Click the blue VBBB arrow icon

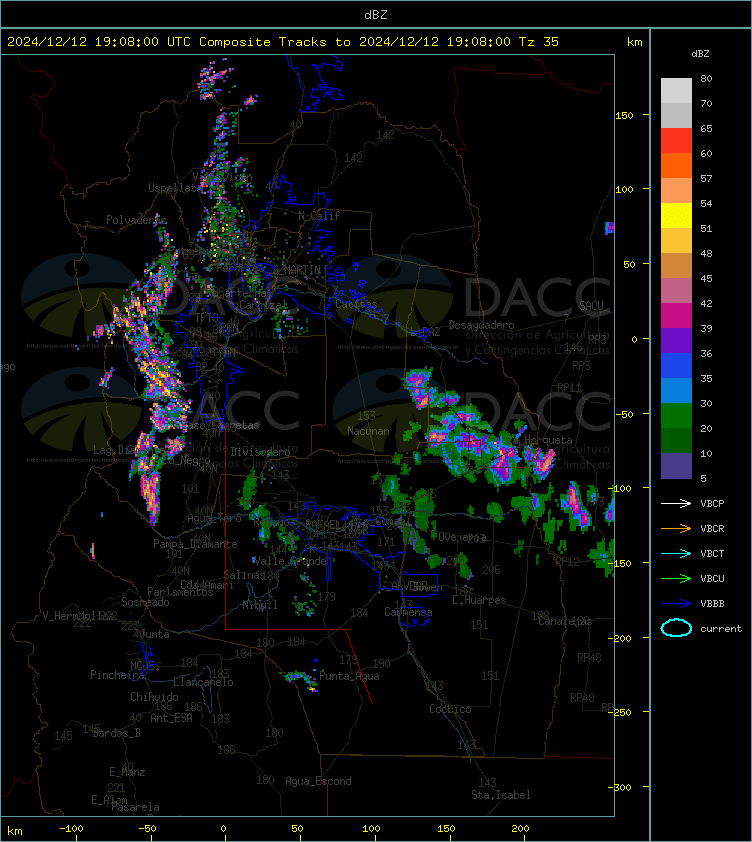(x=676, y=604)
